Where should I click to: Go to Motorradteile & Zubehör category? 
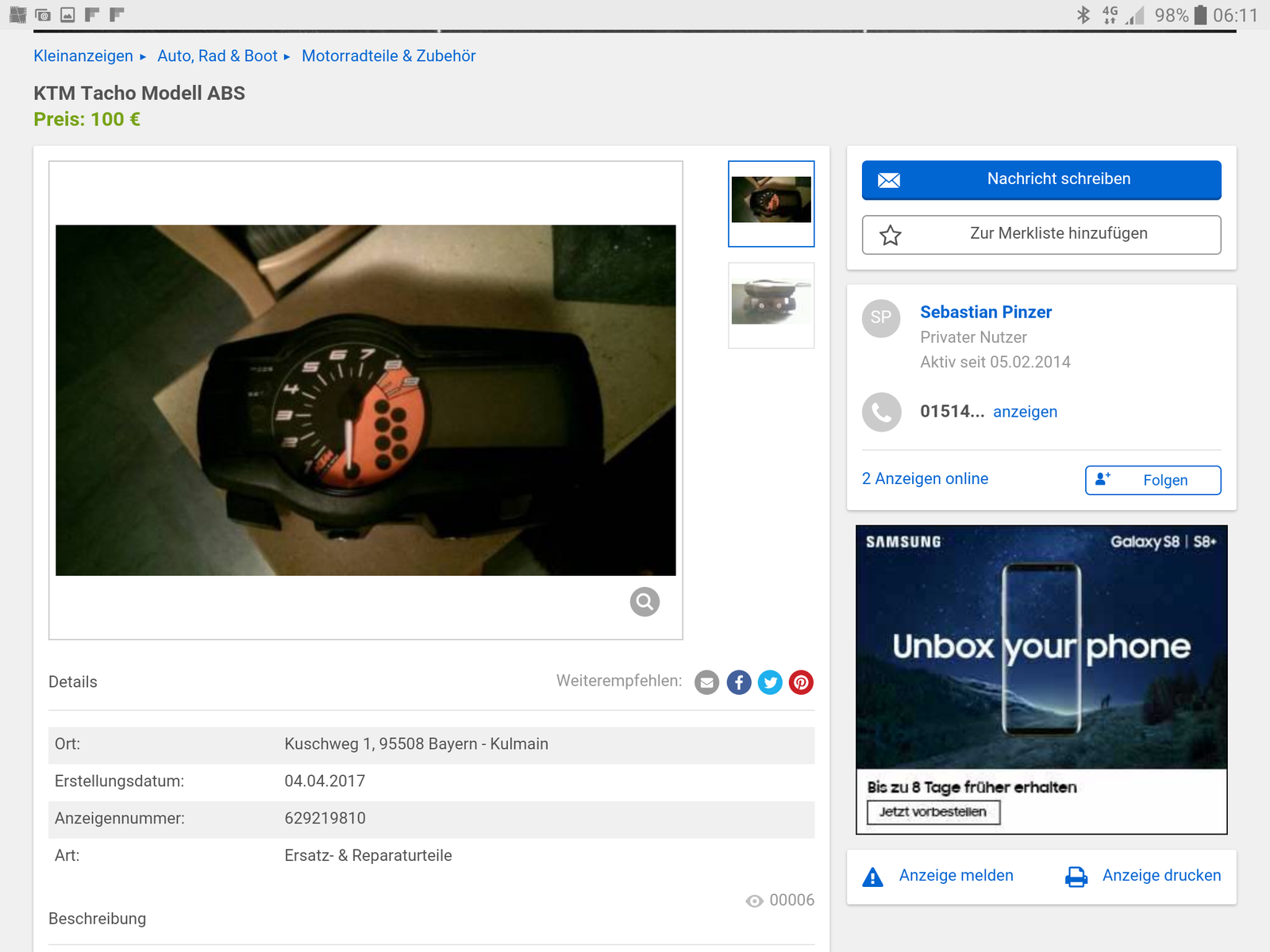[388, 56]
